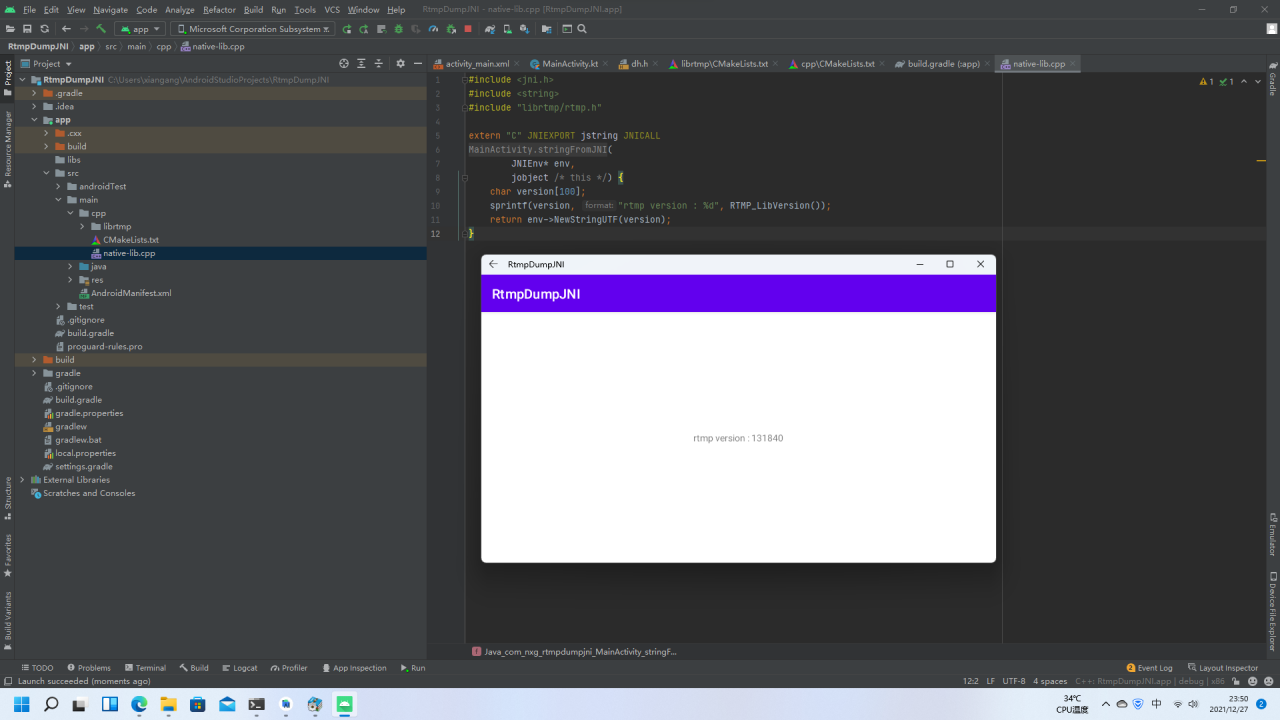Open the File menu
Image resolution: width=1280 pixels, height=720 pixels.
29,9
